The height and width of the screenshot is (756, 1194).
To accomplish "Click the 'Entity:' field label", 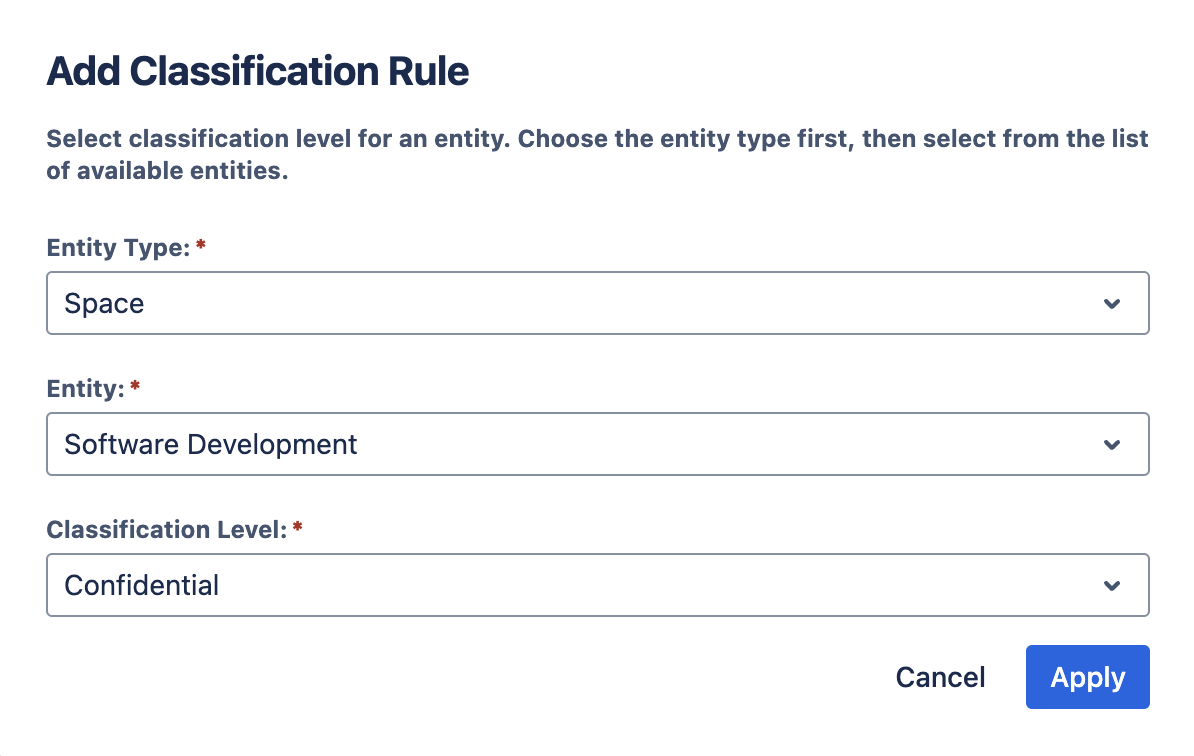I will (x=85, y=390).
